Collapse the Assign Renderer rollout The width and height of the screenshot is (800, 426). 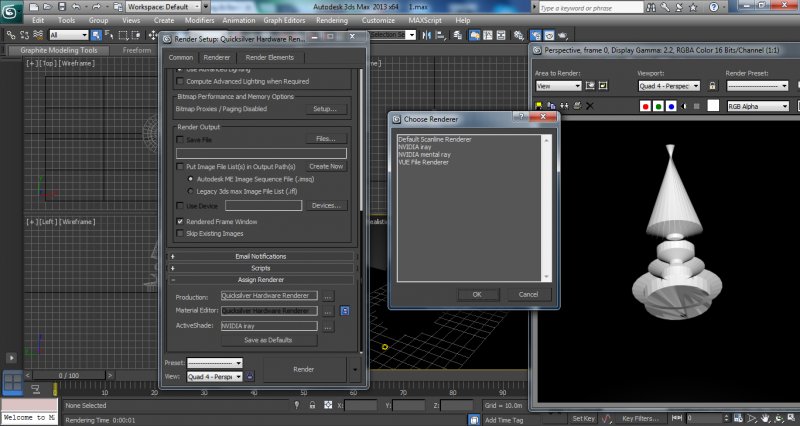pos(261,280)
